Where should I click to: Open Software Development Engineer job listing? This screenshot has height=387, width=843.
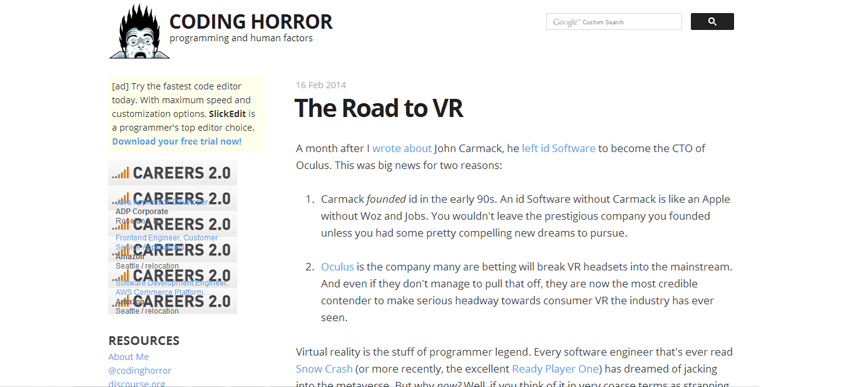[172, 283]
